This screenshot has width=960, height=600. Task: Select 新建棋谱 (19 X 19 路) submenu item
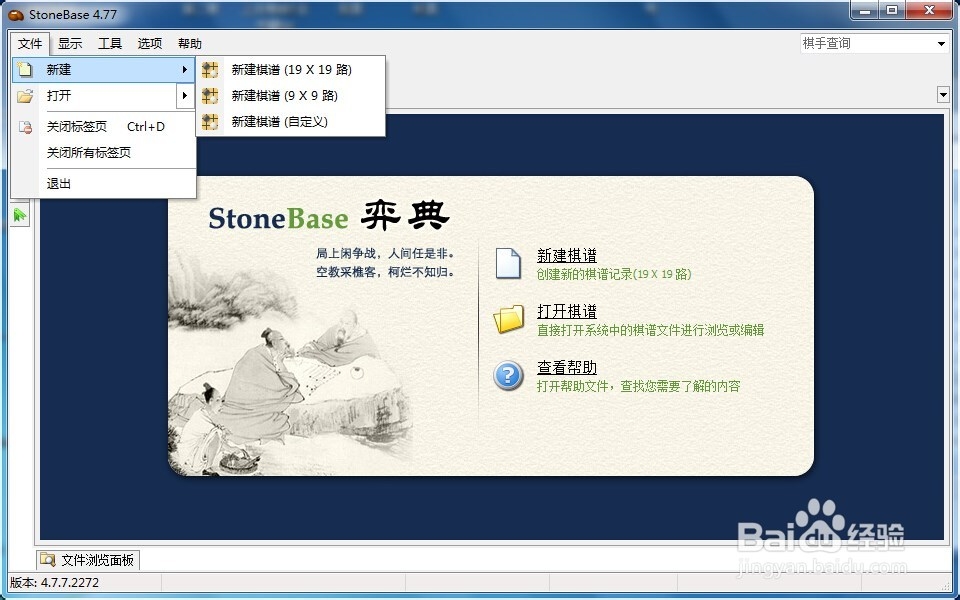tap(291, 70)
